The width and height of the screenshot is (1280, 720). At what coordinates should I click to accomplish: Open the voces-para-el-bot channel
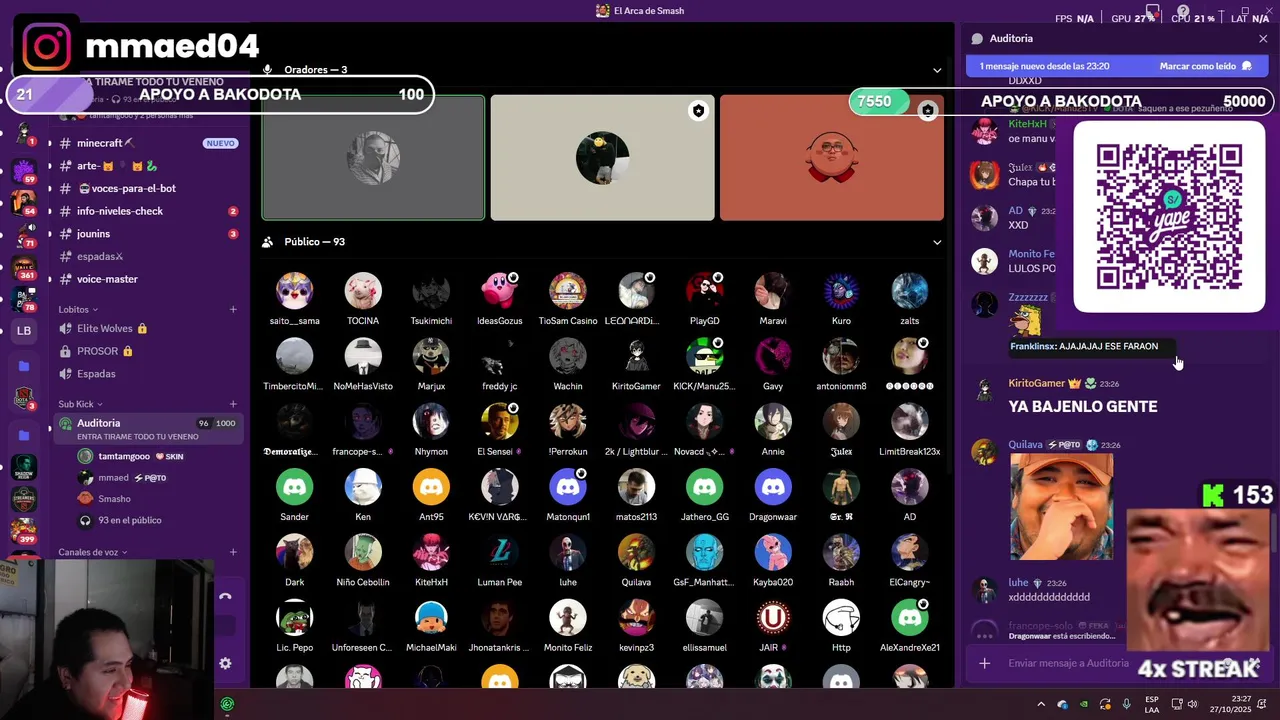150,188
